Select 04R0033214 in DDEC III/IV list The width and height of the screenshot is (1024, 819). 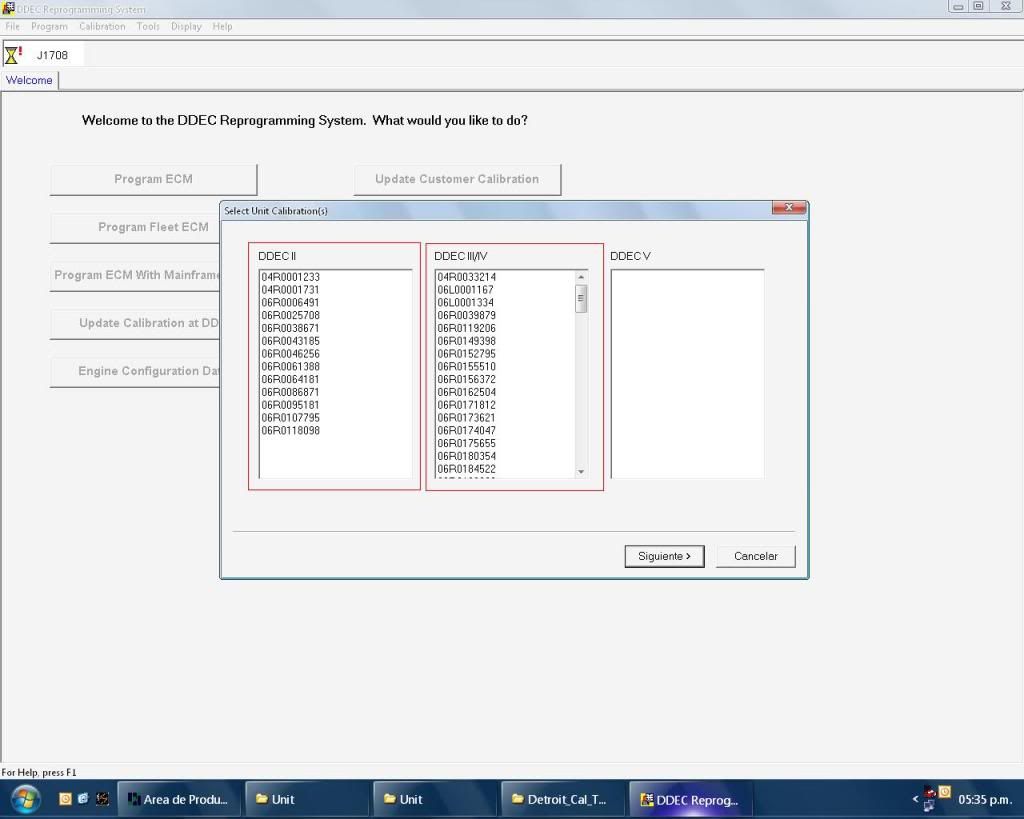466,277
